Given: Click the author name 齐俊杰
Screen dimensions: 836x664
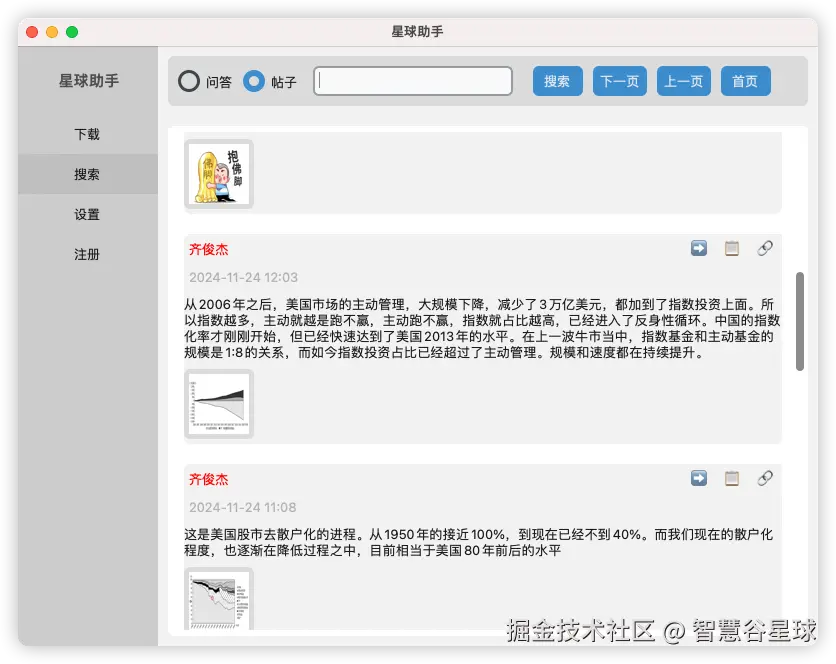Looking at the screenshot, I should (208, 248).
